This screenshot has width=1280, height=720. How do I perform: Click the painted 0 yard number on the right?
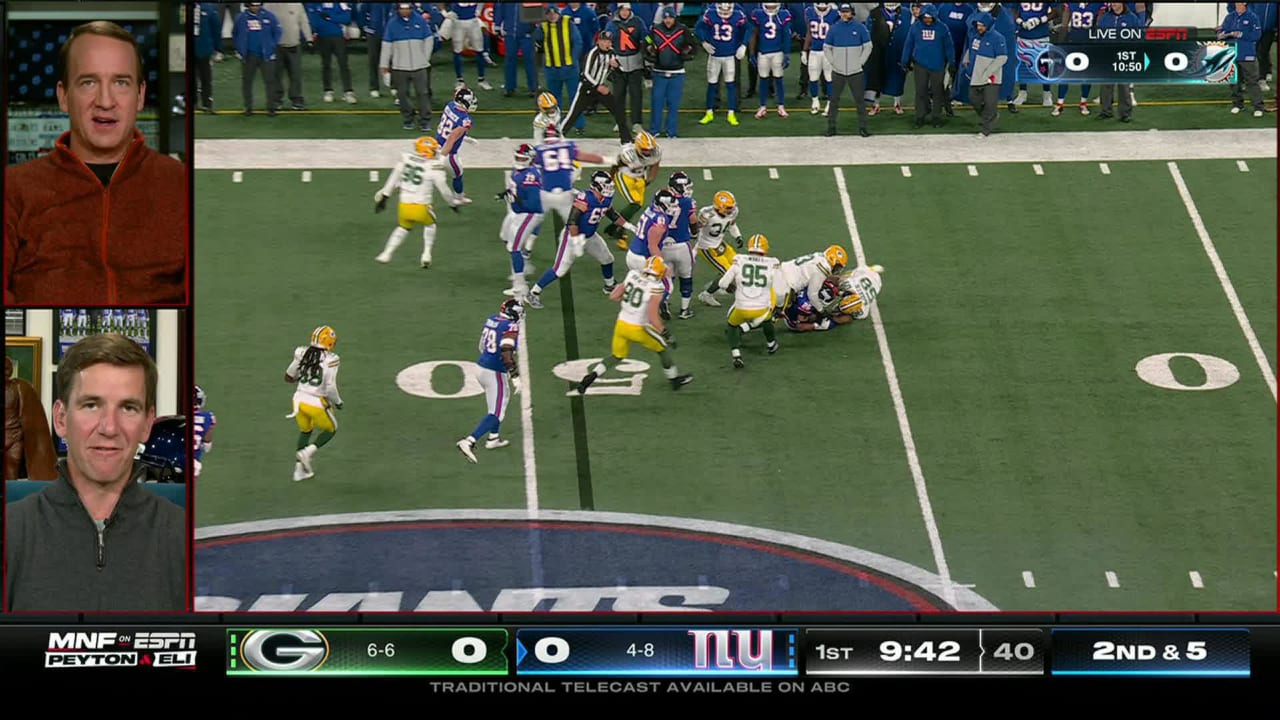click(x=1187, y=371)
